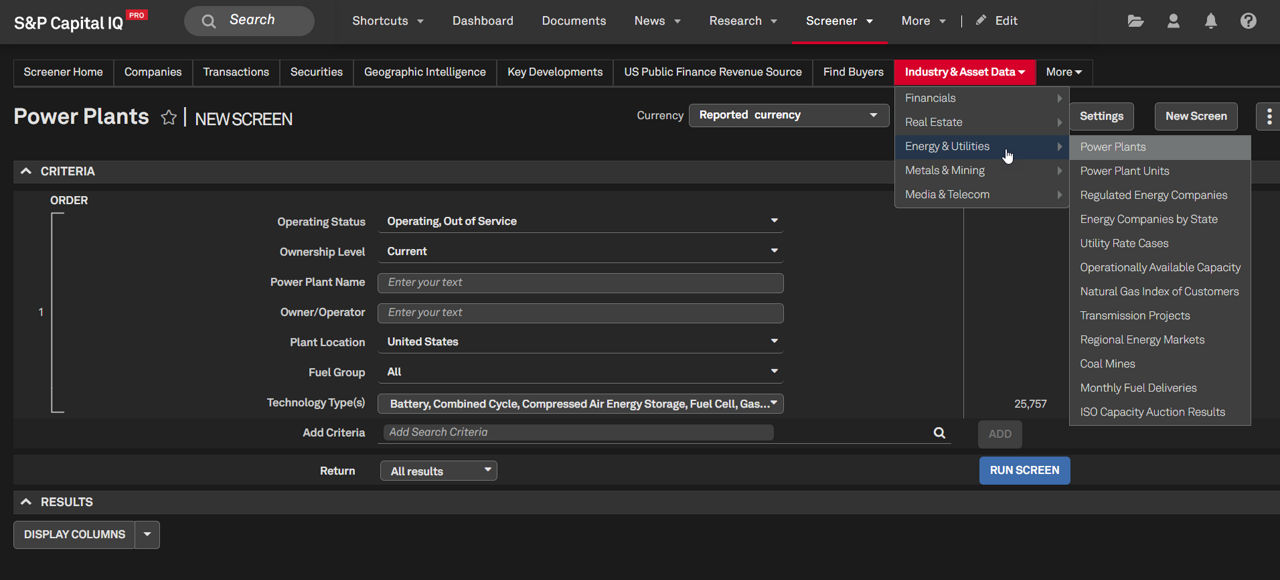Open the Research menu

(x=743, y=20)
